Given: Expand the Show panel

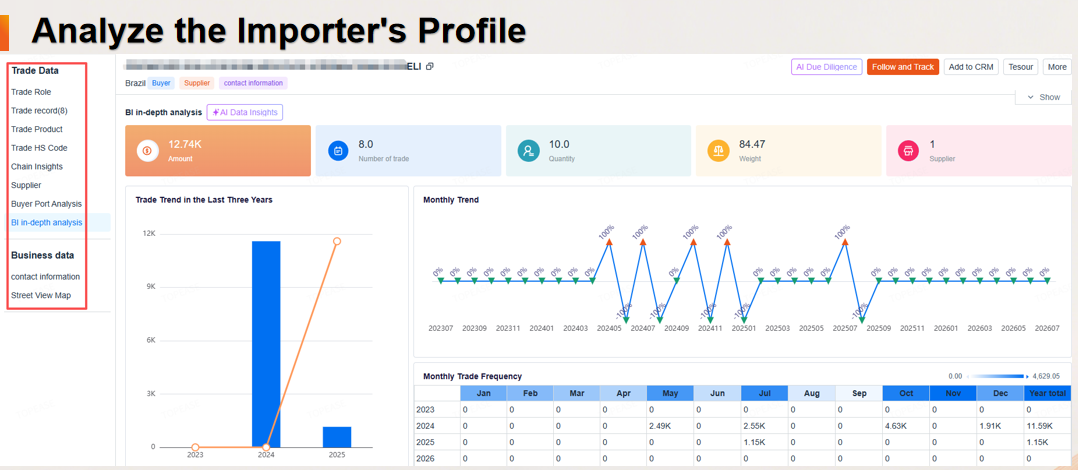Looking at the screenshot, I should pyautogui.click(x=1043, y=97).
